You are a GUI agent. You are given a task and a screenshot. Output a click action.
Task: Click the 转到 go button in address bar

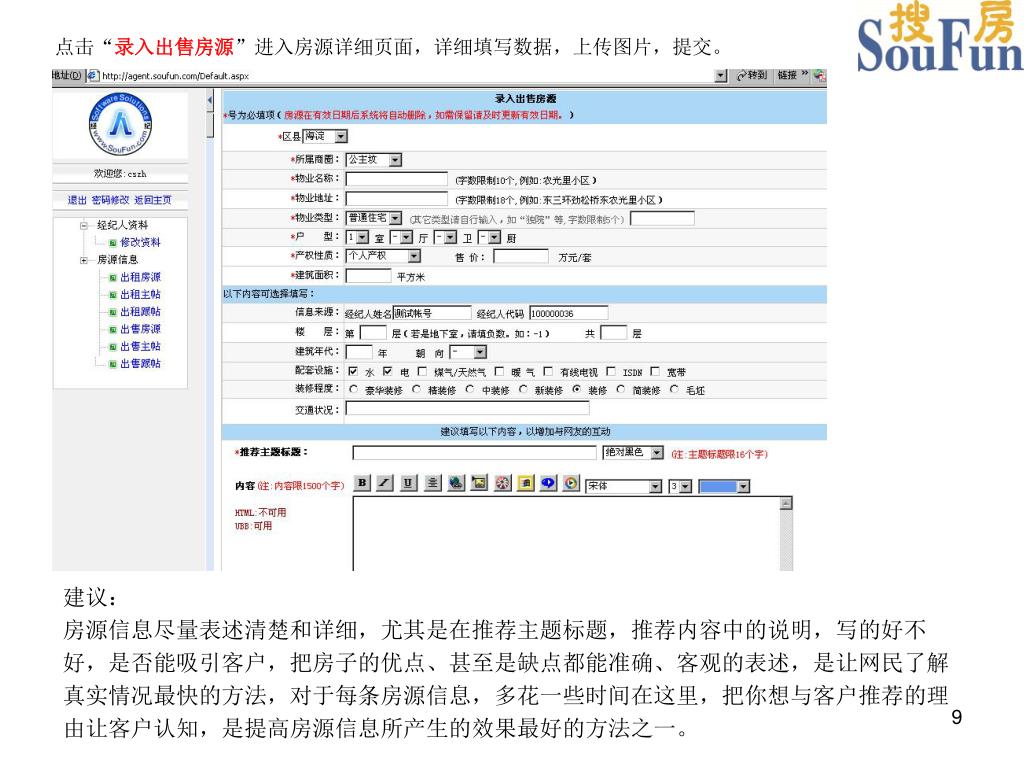pyautogui.click(x=752, y=76)
